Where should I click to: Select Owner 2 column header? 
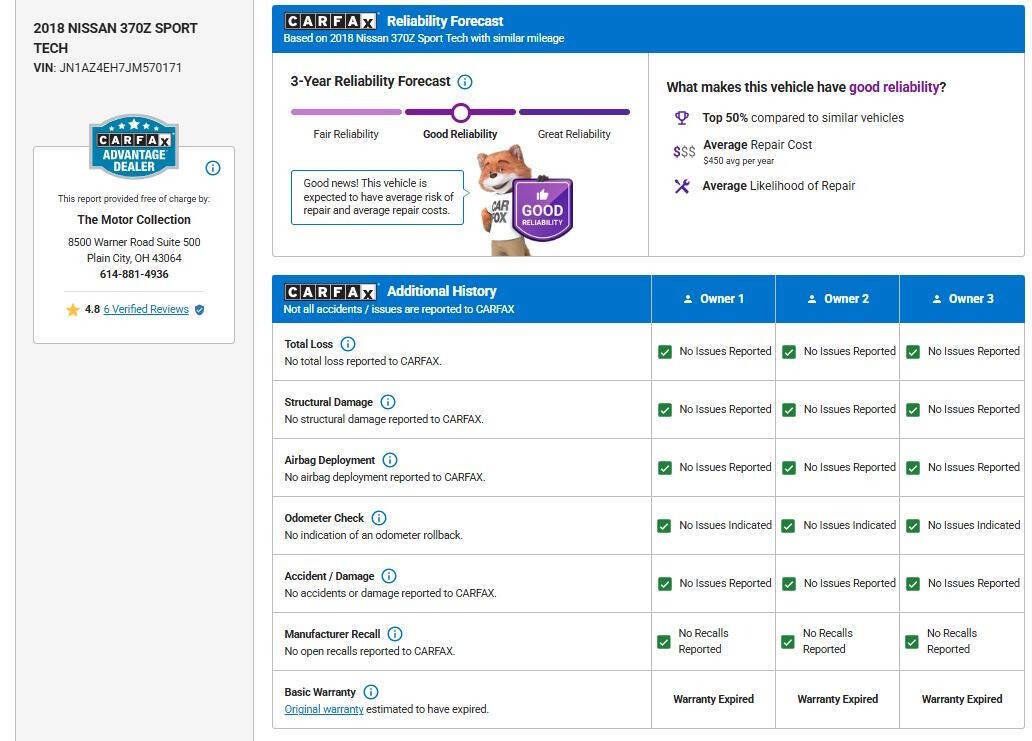837,299
